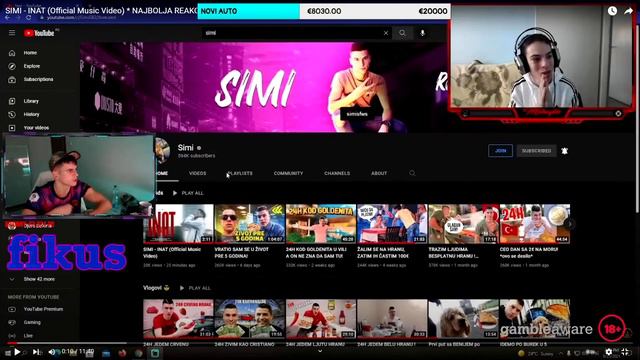
Task: Switch to the CHANNELS tab
Action: [337, 173]
